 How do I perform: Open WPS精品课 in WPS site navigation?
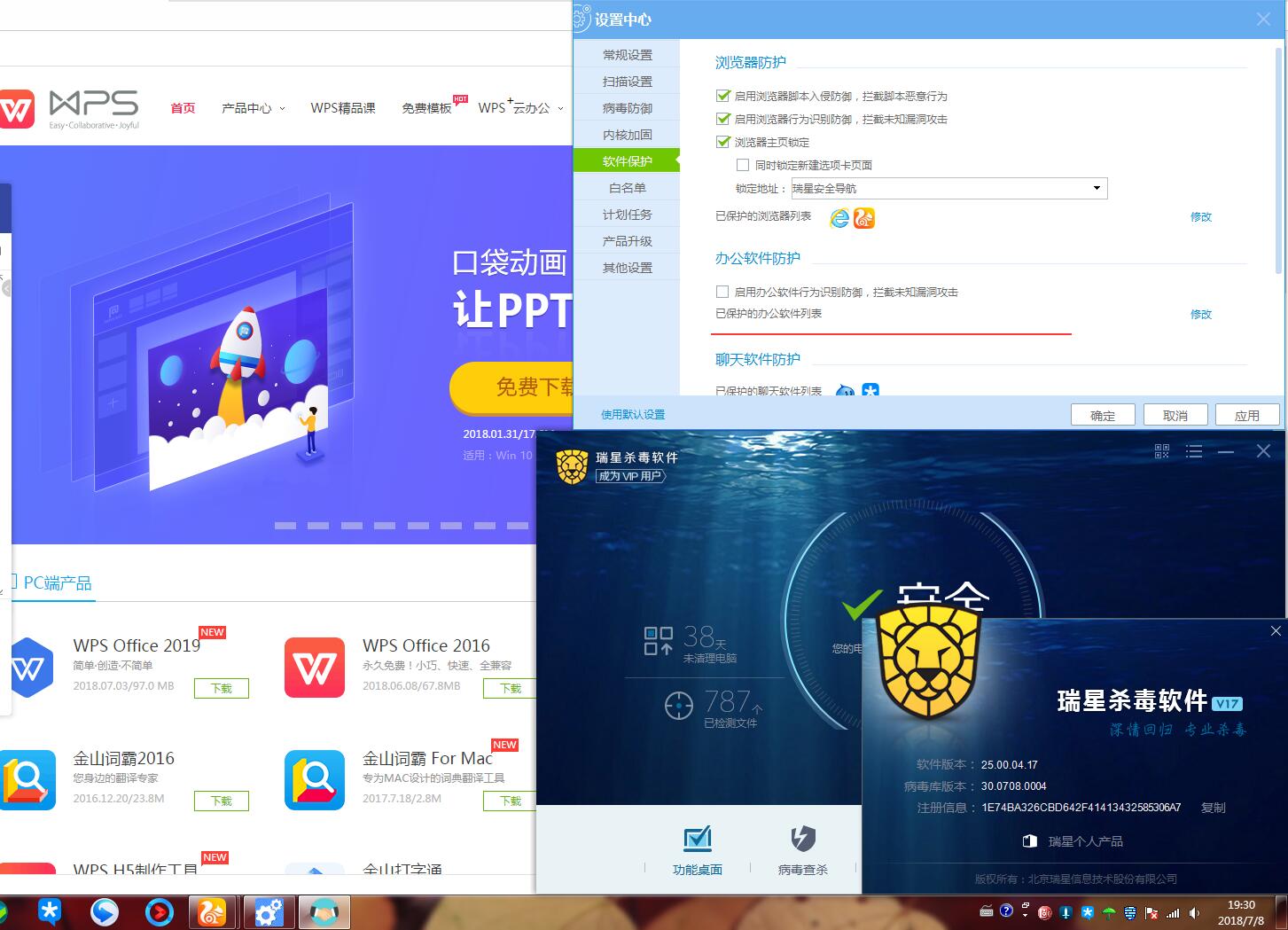tap(343, 108)
